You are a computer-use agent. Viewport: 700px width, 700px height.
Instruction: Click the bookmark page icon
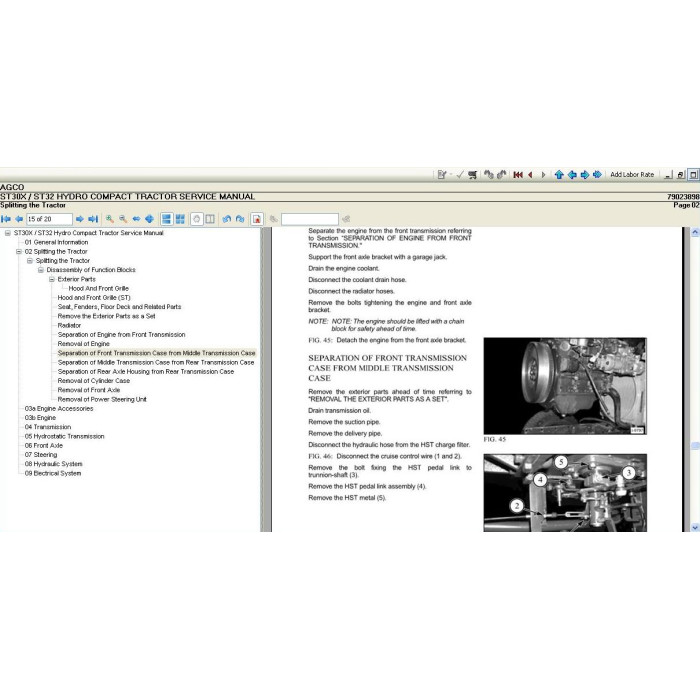tap(257, 219)
